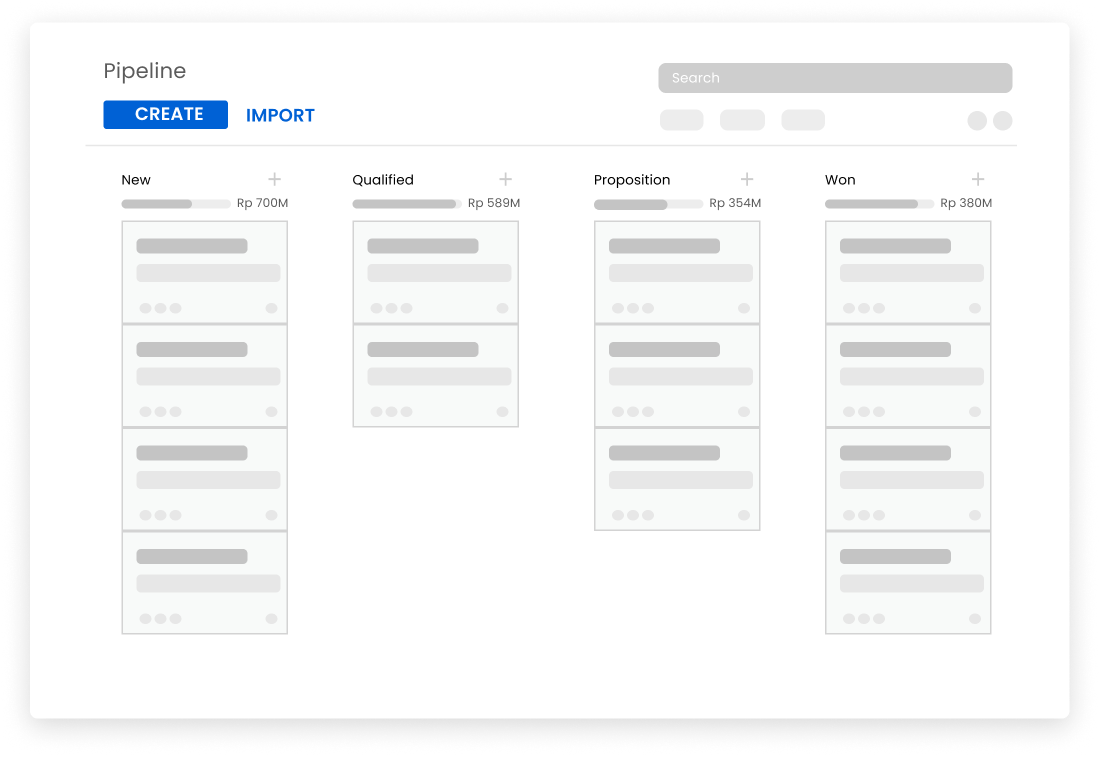Click the CREATE button
Image resolution: width=1100 pixels, height=757 pixels.
(x=166, y=115)
